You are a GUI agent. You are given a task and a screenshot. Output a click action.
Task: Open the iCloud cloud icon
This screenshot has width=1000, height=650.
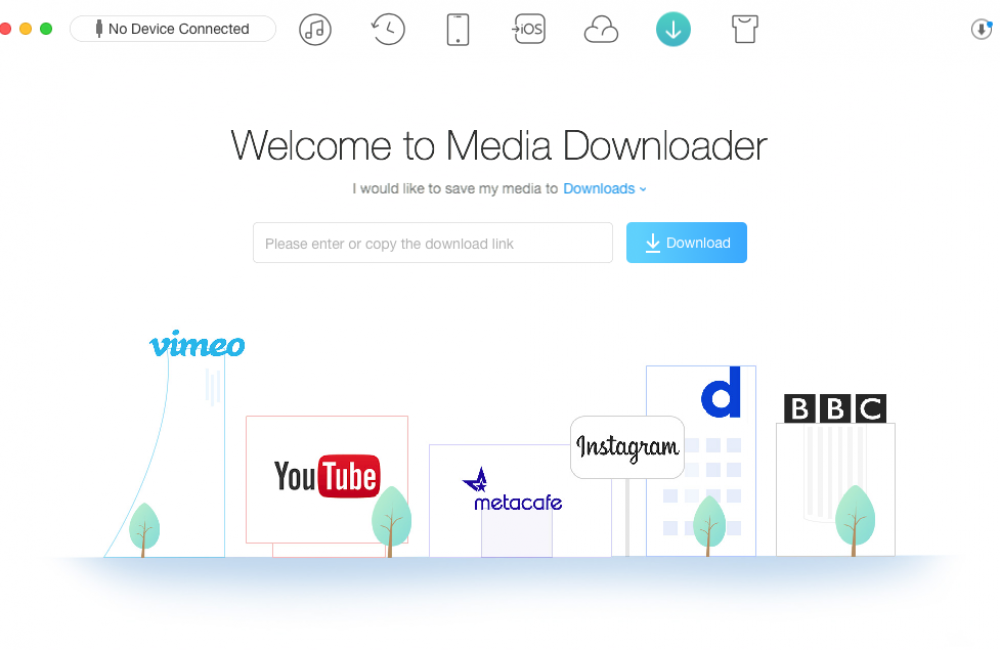pos(601,30)
